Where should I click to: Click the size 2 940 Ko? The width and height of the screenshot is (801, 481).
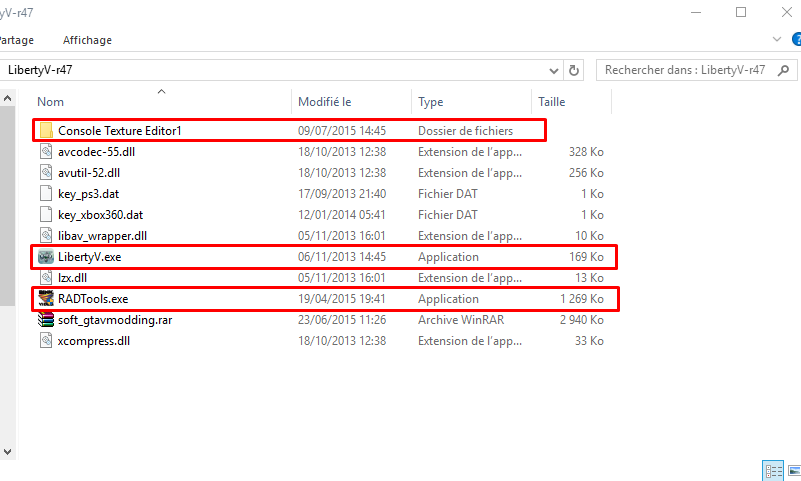tap(581, 320)
